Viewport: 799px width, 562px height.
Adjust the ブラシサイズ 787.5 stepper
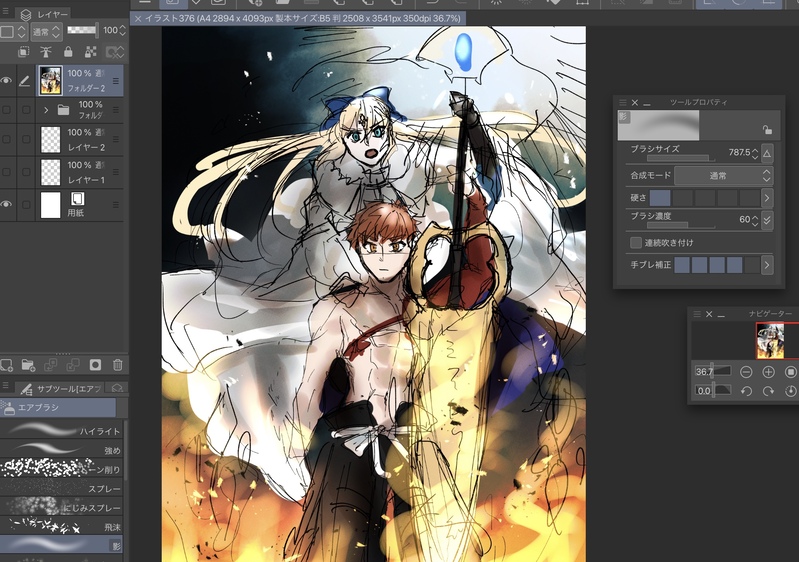click(x=755, y=153)
